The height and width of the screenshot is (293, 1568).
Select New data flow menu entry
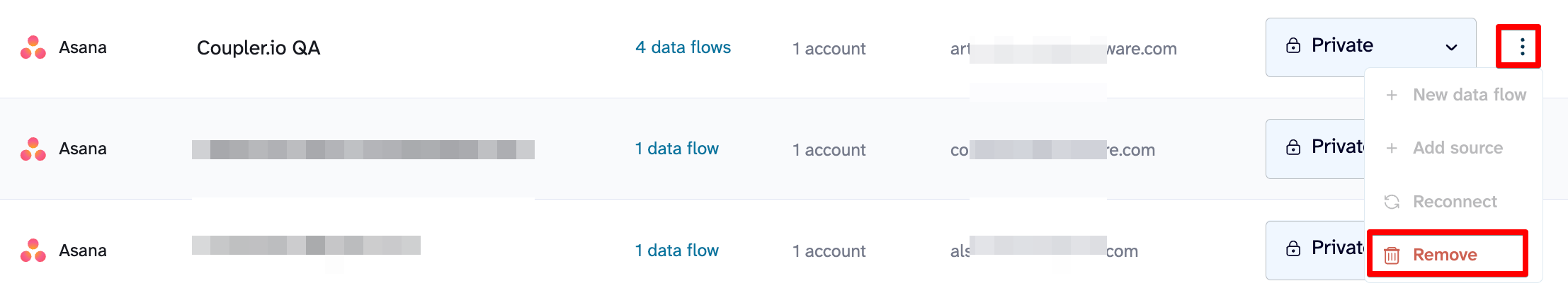coord(1469,95)
